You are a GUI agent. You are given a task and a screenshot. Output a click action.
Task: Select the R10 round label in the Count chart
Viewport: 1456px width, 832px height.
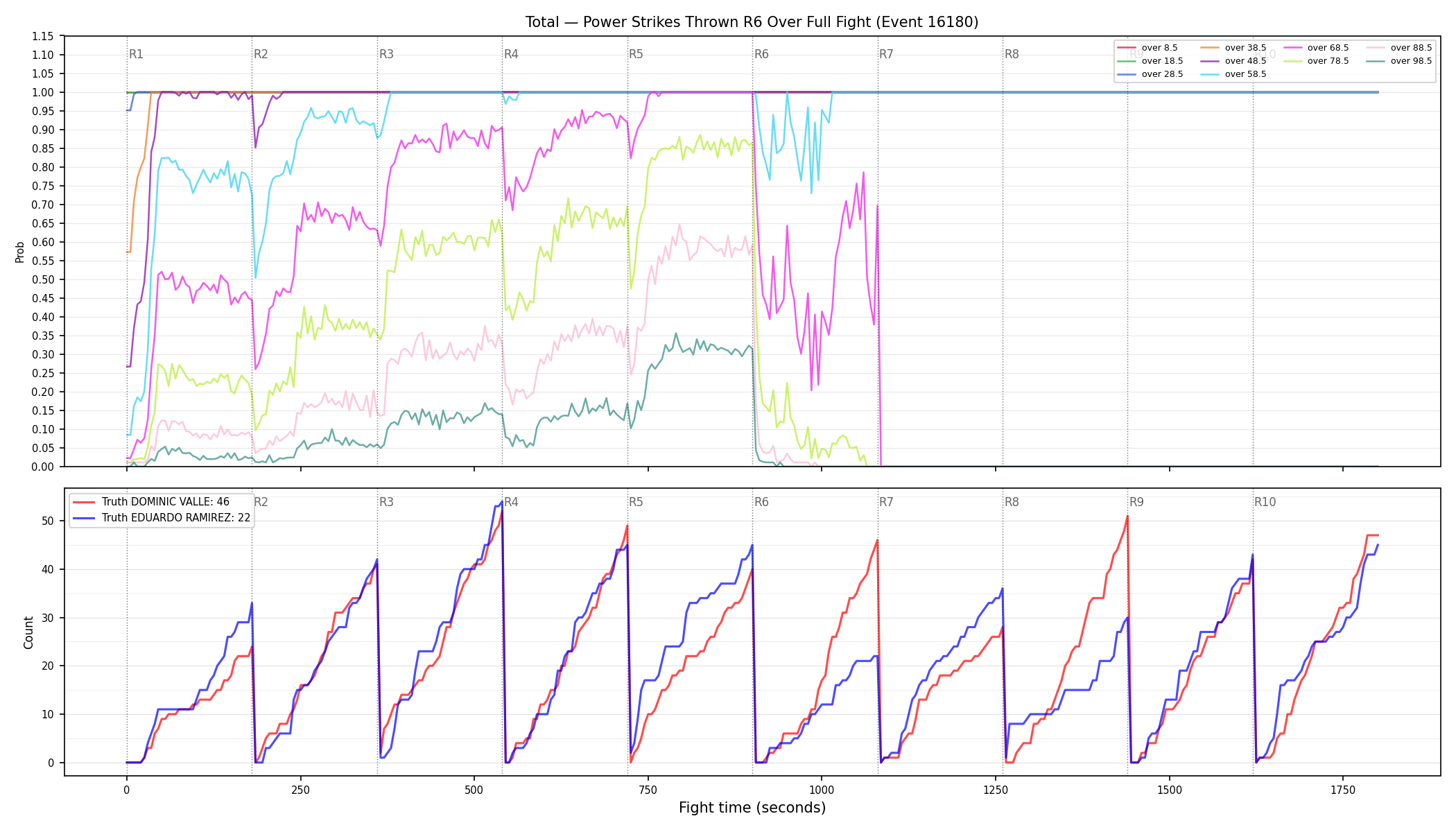coord(1265,502)
